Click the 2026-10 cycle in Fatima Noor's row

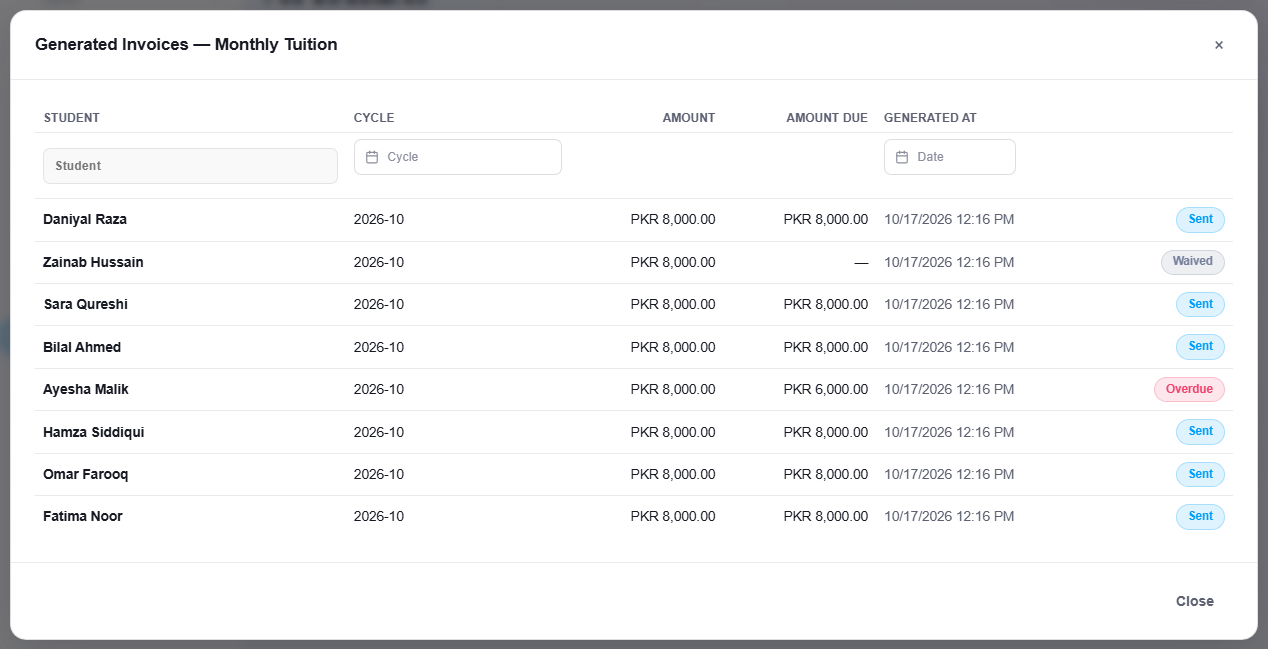pos(379,516)
